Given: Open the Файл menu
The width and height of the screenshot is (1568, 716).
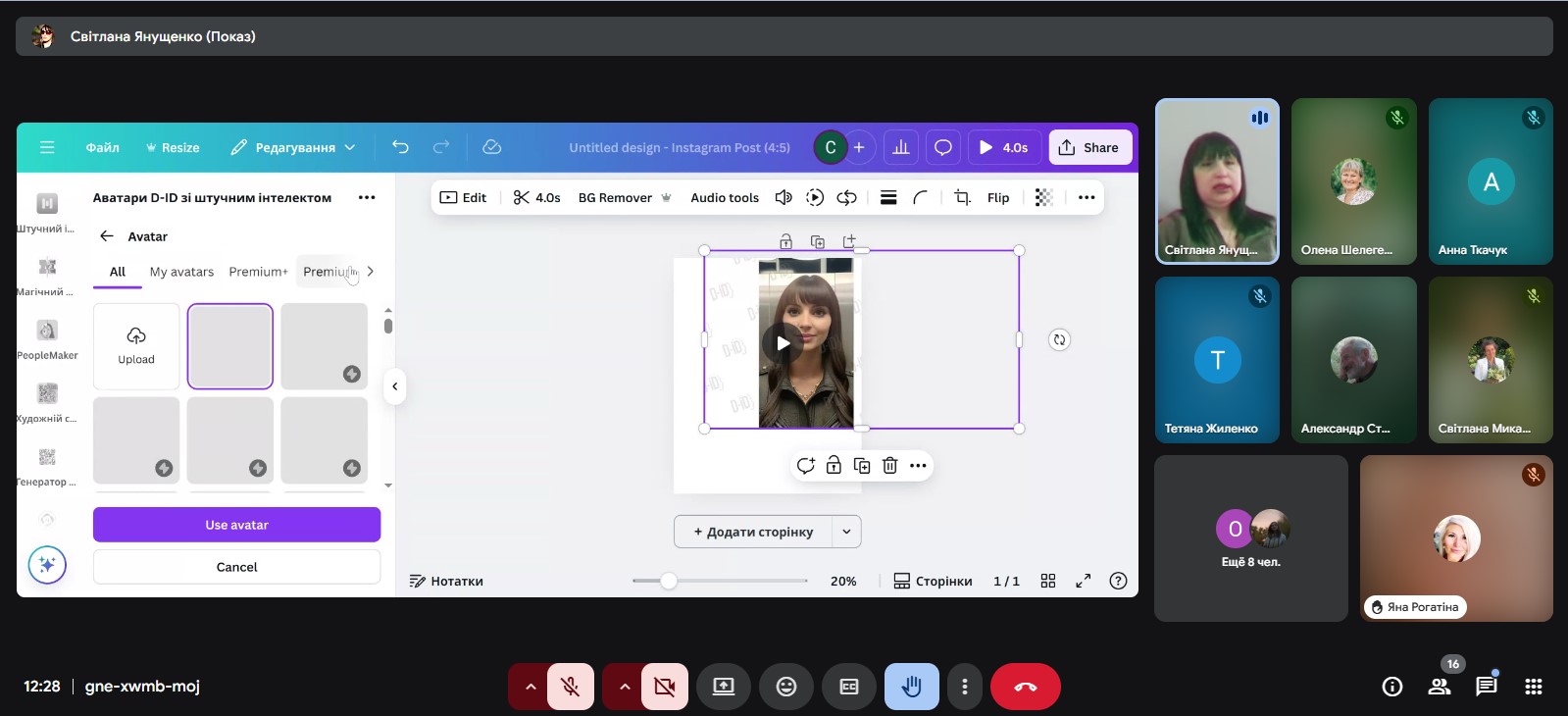Looking at the screenshot, I should click(102, 147).
